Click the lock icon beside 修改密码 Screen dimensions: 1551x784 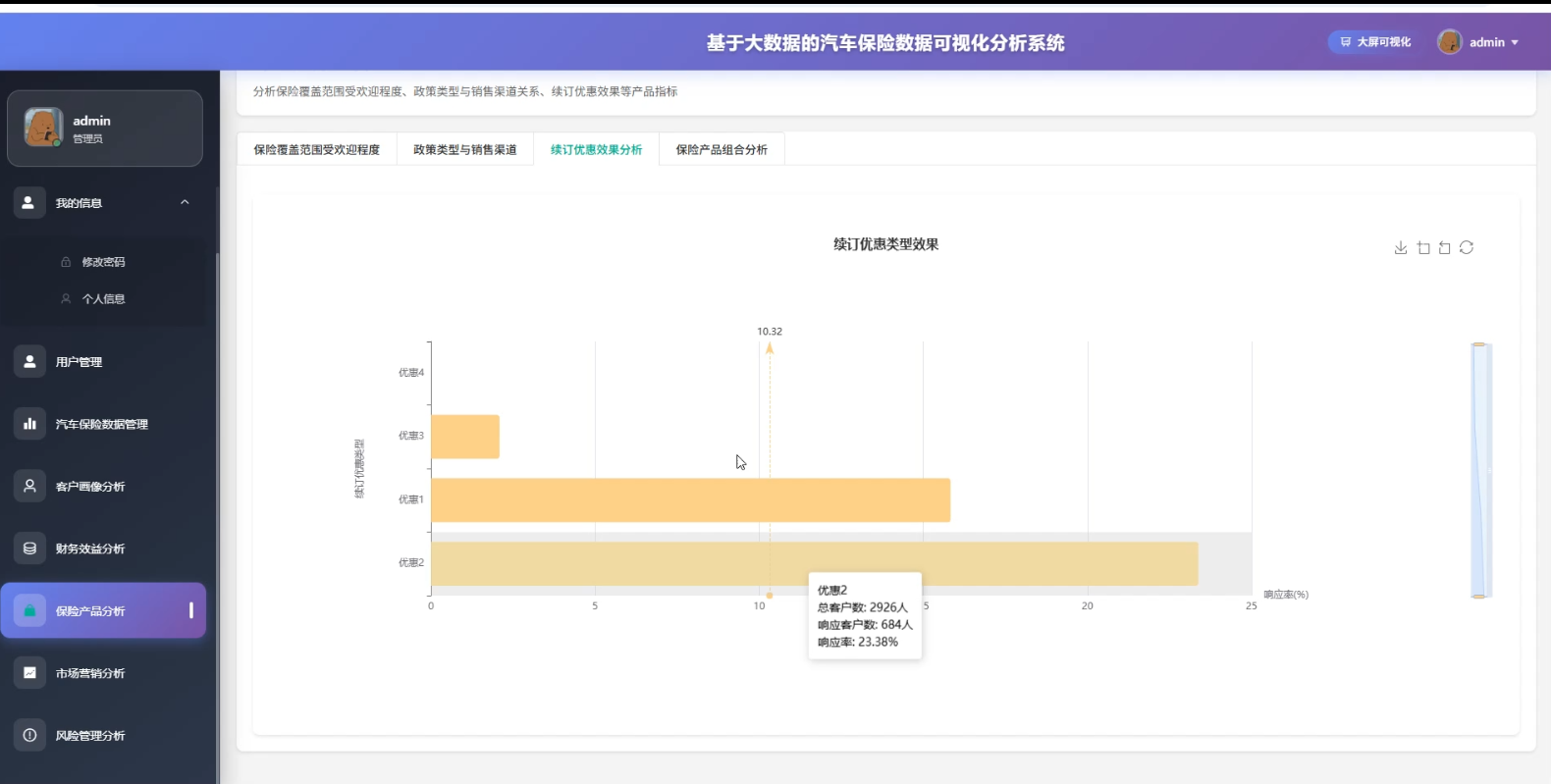click(x=66, y=262)
